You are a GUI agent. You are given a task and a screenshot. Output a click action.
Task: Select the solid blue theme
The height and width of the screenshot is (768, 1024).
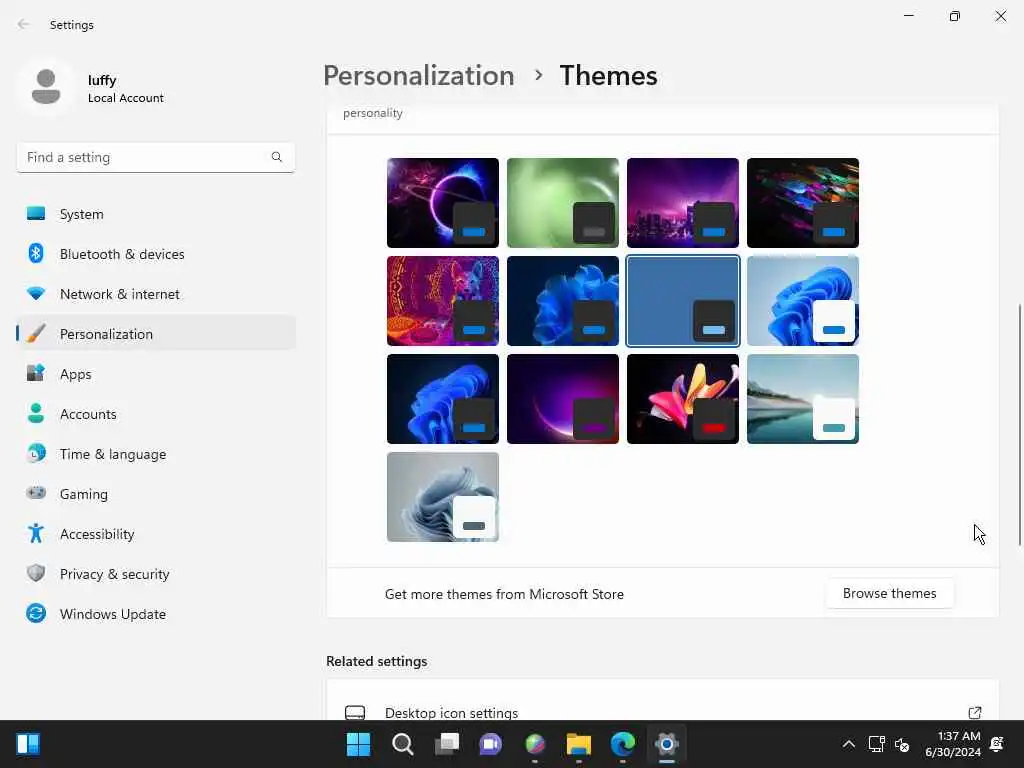[x=682, y=300]
